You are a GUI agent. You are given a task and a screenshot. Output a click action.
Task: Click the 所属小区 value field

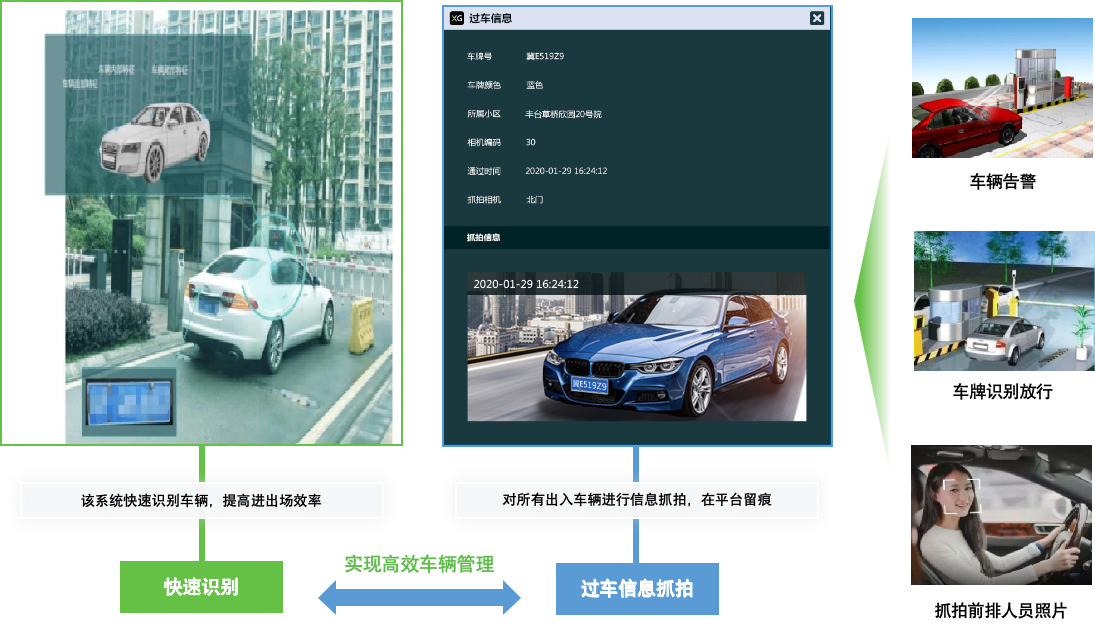point(564,114)
